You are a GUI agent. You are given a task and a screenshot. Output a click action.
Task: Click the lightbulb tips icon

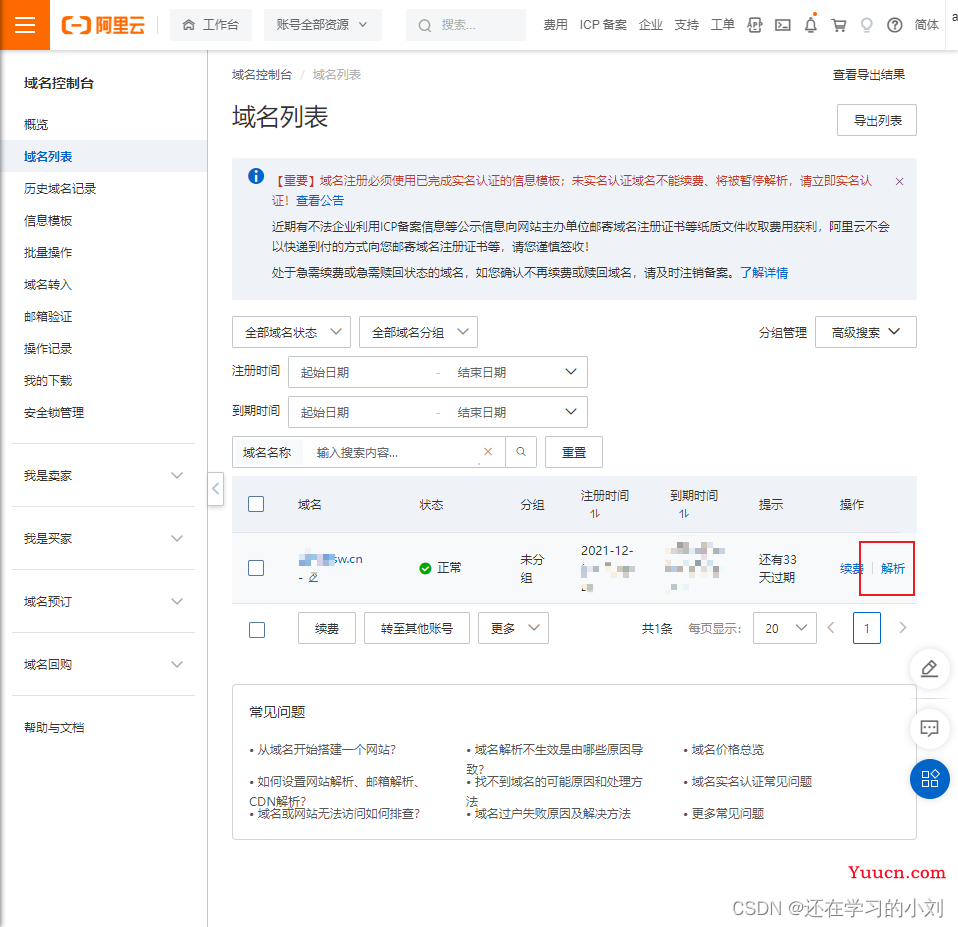tap(866, 25)
